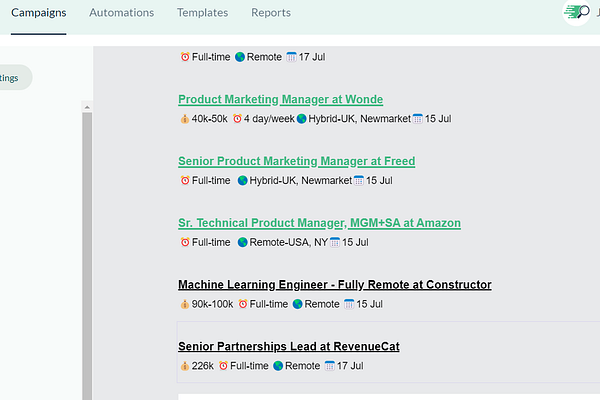
Task: Click clock icon in Amazon job row
Action: 185,242
